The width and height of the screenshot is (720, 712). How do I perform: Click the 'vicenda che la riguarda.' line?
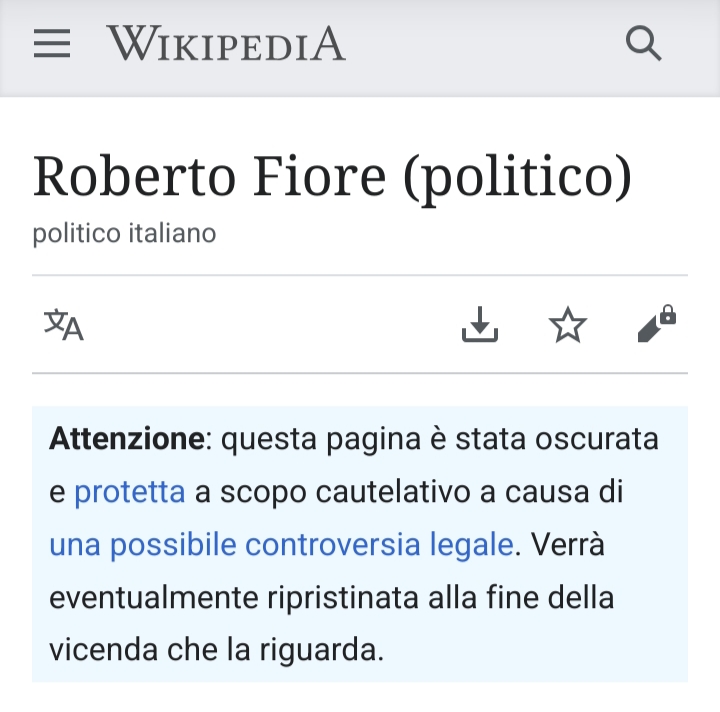pyautogui.click(x=216, y=650)
